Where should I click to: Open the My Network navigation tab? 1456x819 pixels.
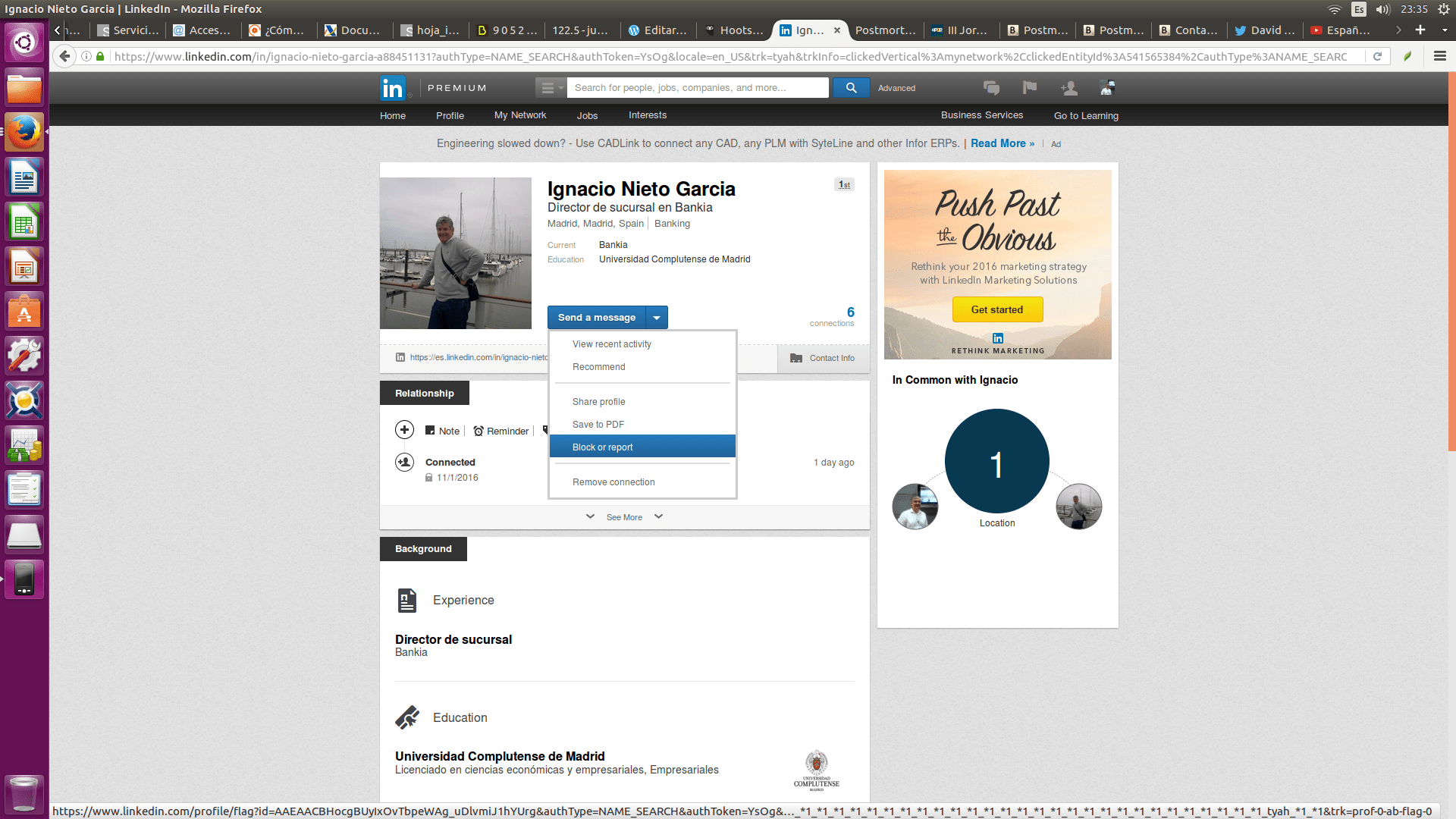[520, 115]
